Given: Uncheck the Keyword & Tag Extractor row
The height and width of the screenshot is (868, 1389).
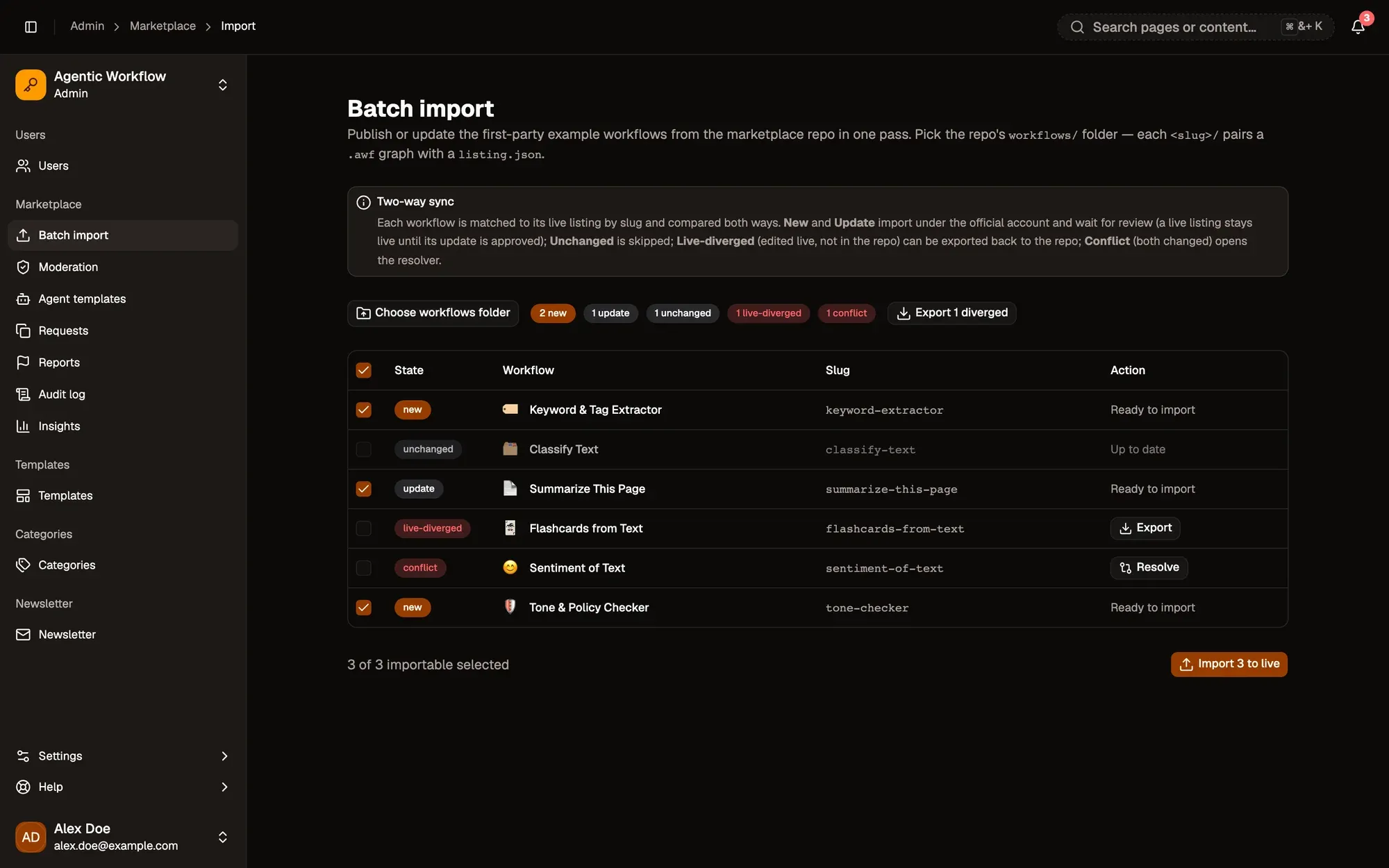Looking at the screenshot, I should (363, 410).
